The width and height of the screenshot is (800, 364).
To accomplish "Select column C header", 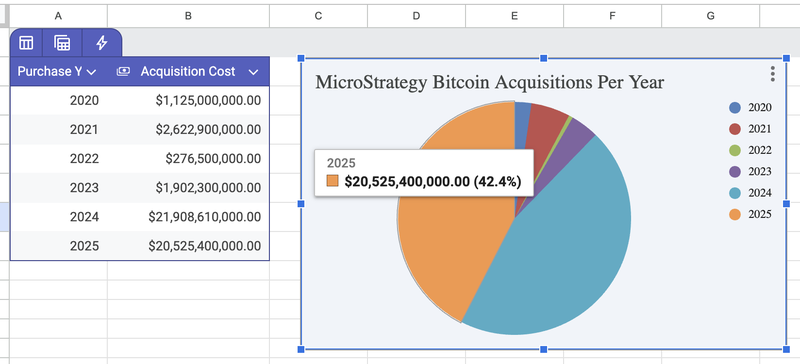I will tap(318, 16).
